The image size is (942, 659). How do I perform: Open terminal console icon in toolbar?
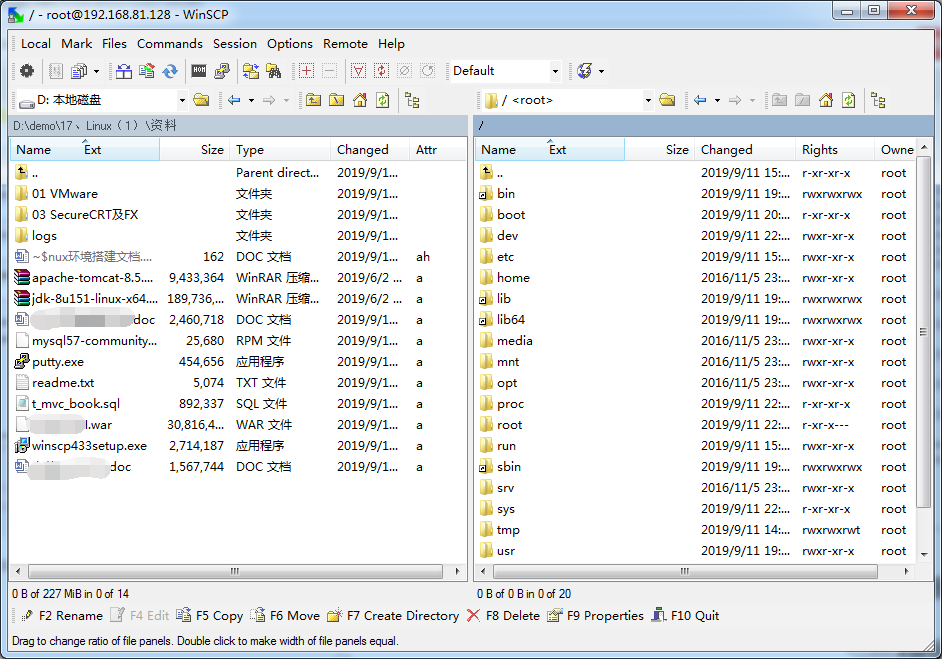pos(199,71)
